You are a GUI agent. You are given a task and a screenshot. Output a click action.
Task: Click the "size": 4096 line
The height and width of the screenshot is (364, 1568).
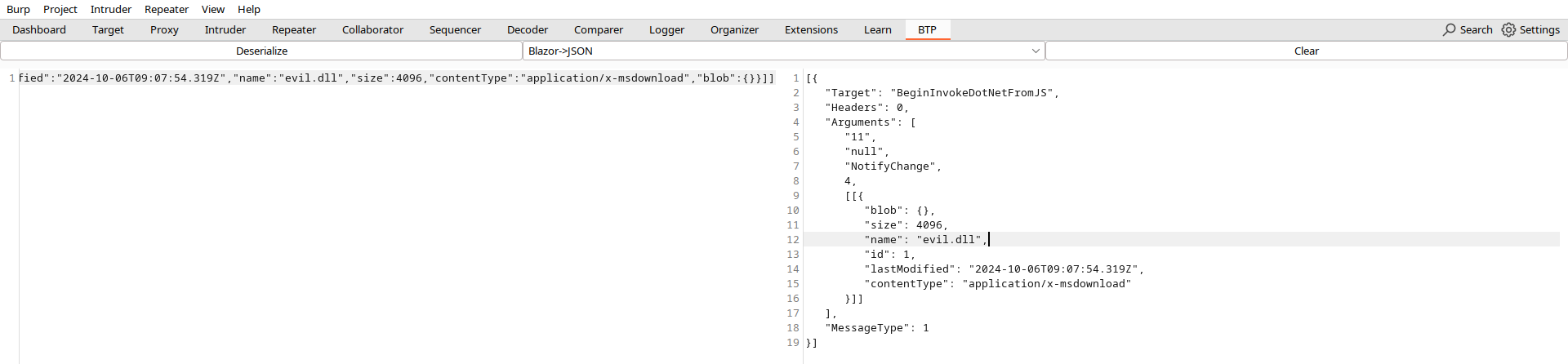pos(906,225)
